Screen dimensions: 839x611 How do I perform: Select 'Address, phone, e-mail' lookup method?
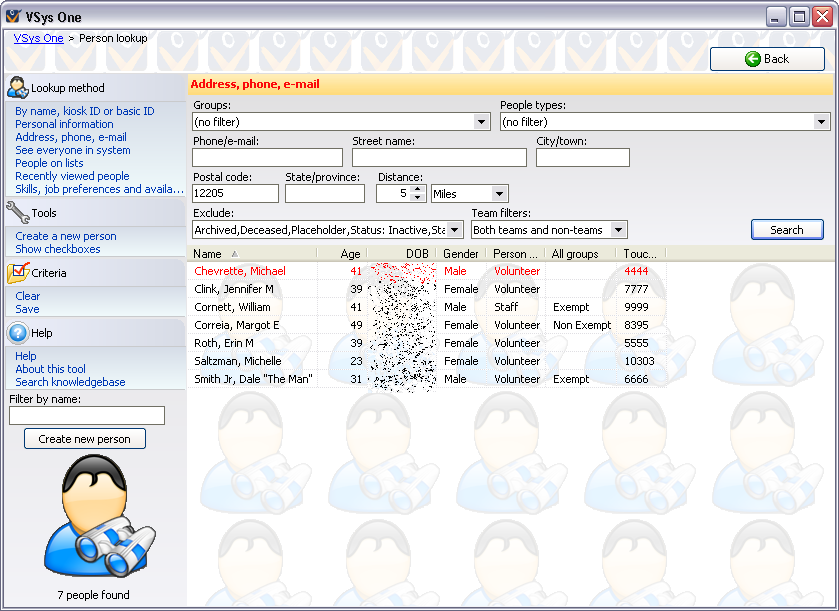(x=71, y=137)
